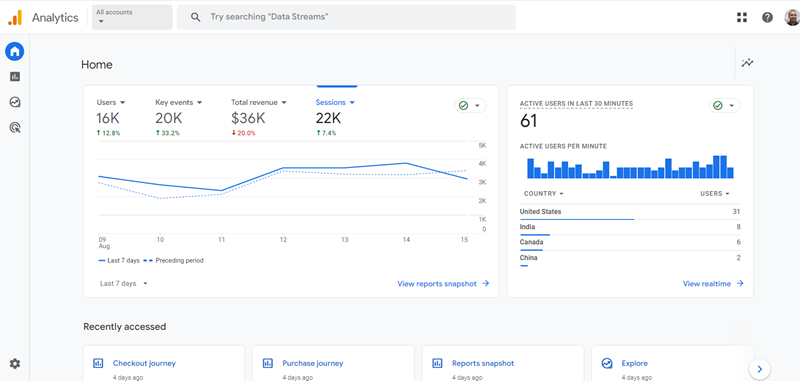Click the Preceding period legend entry

click(x=173, y=261)
